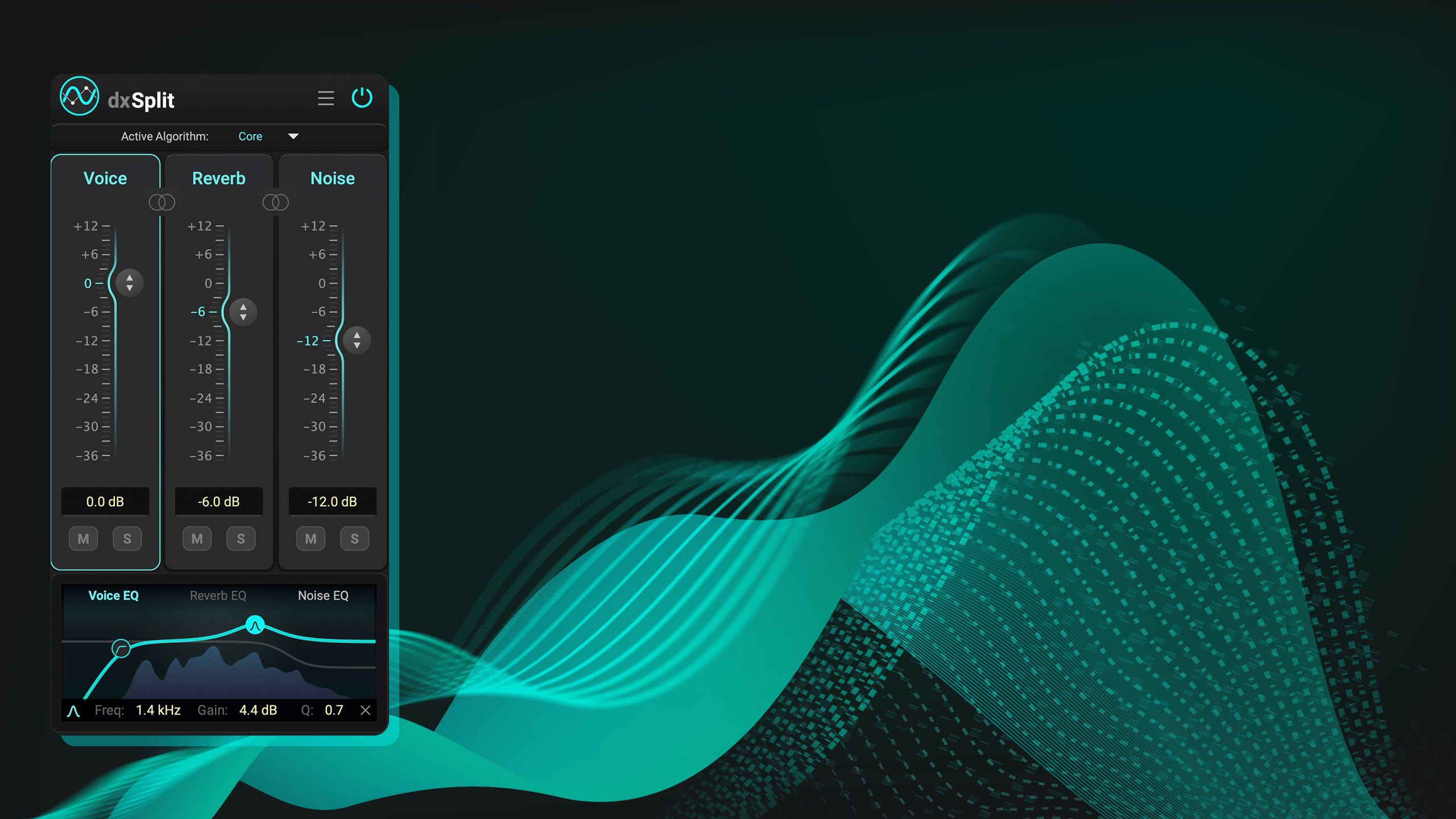Viewport: 1456px width, 819px height.
Task: Mute the Noise channel
Action: (x=311, y=539)
